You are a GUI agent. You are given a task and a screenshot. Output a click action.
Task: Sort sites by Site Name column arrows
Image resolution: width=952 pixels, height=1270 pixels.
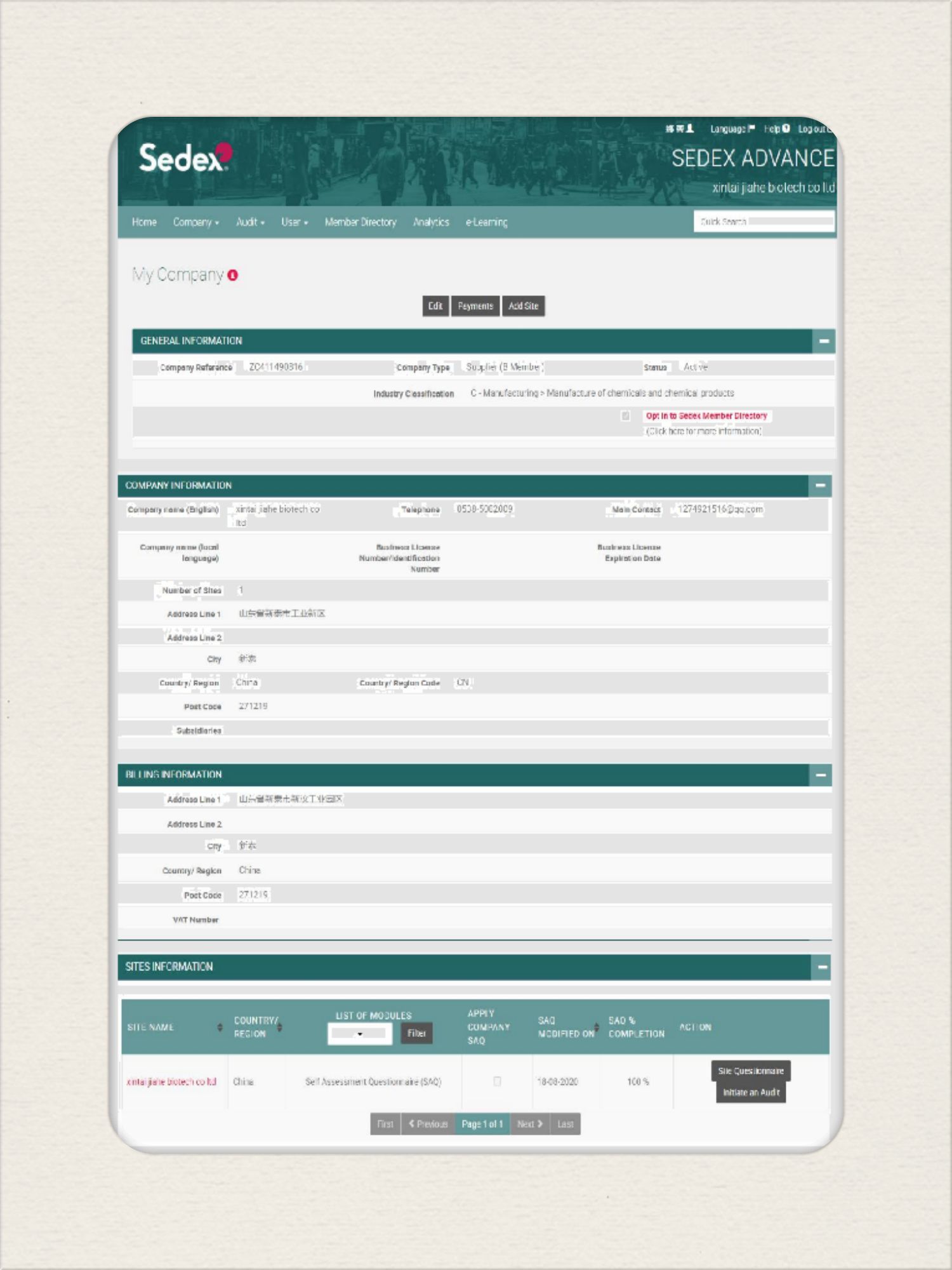(x=220, y=1027)
